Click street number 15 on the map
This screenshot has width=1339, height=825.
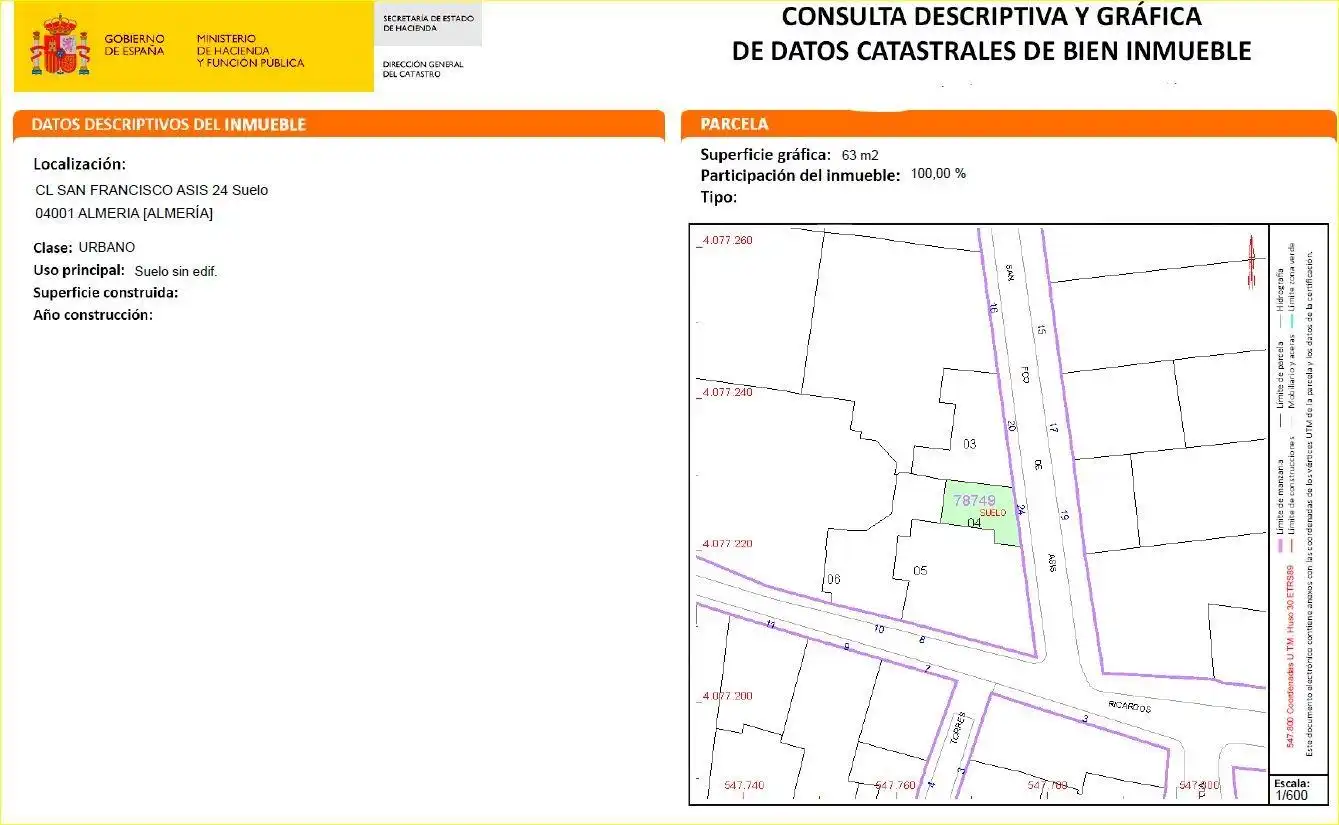1041,329
